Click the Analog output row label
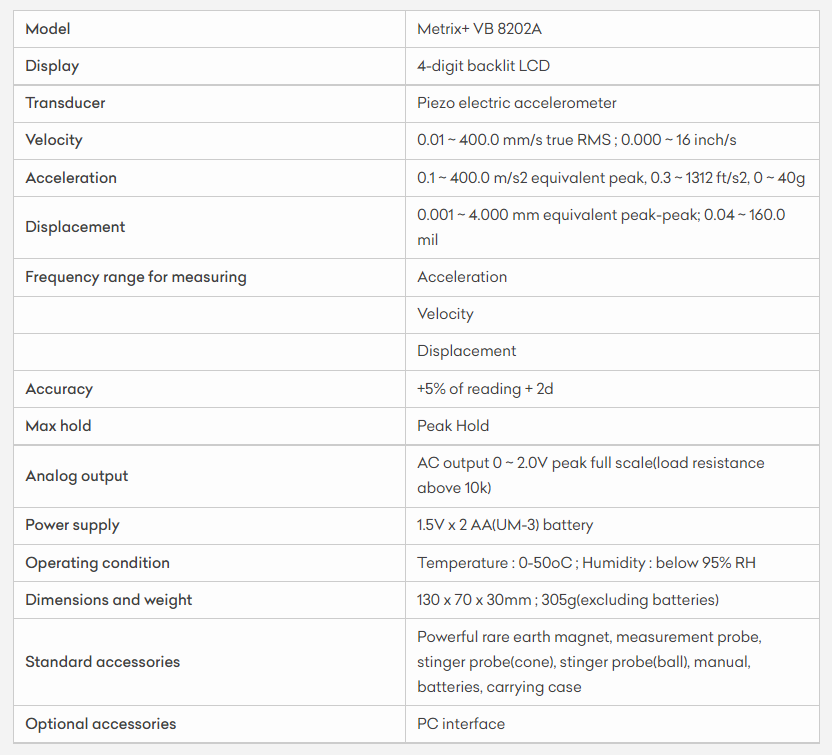The image size is (832, 755). (77, 476)
